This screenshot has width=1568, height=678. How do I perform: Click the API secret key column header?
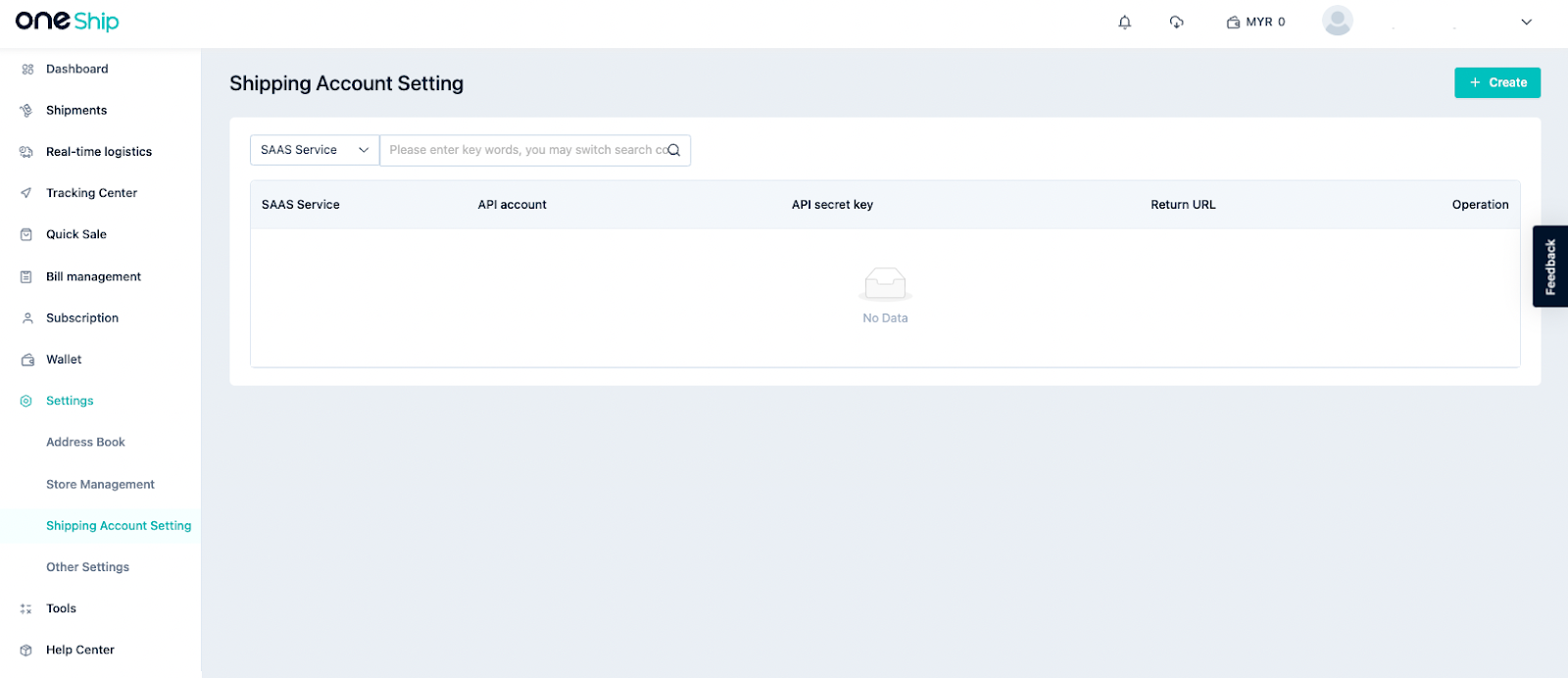tap(832, 205)
